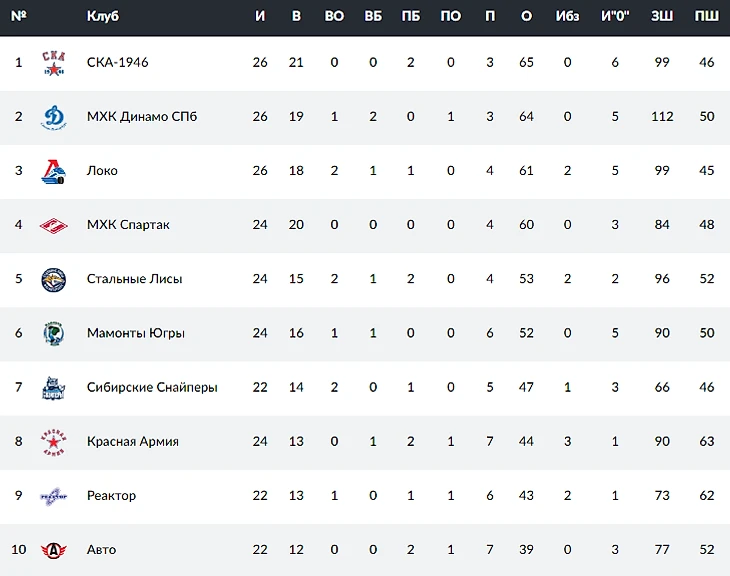
Task: Click the СКА-1946 team logo
Action: (x=53, y=63)
